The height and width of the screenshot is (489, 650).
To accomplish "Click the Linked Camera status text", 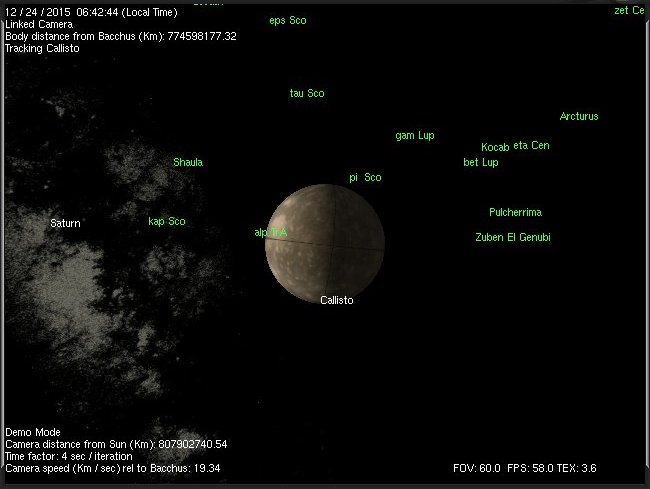I will click(39, 24).
